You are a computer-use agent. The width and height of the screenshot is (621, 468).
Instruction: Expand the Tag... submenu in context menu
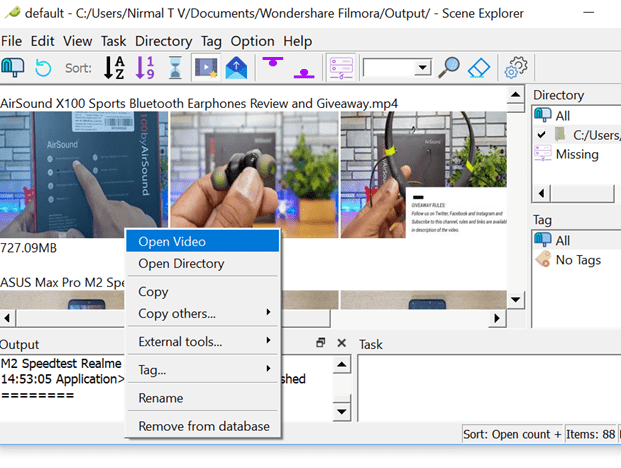tap(202, 370)
